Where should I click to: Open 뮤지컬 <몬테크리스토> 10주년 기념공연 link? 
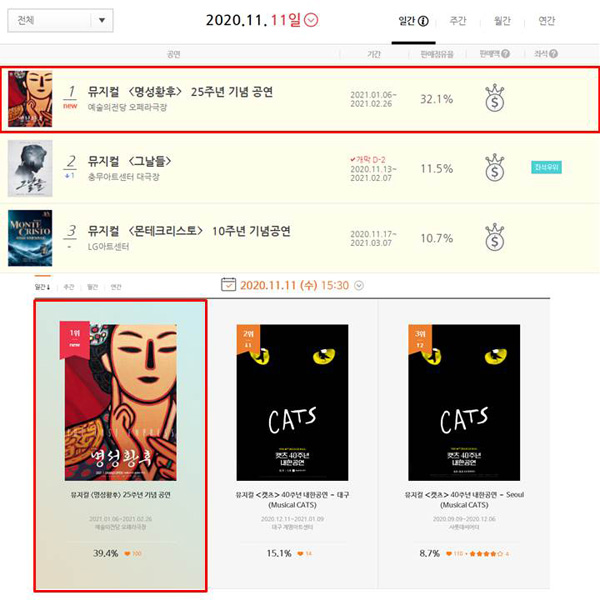(x=189, y=231)
